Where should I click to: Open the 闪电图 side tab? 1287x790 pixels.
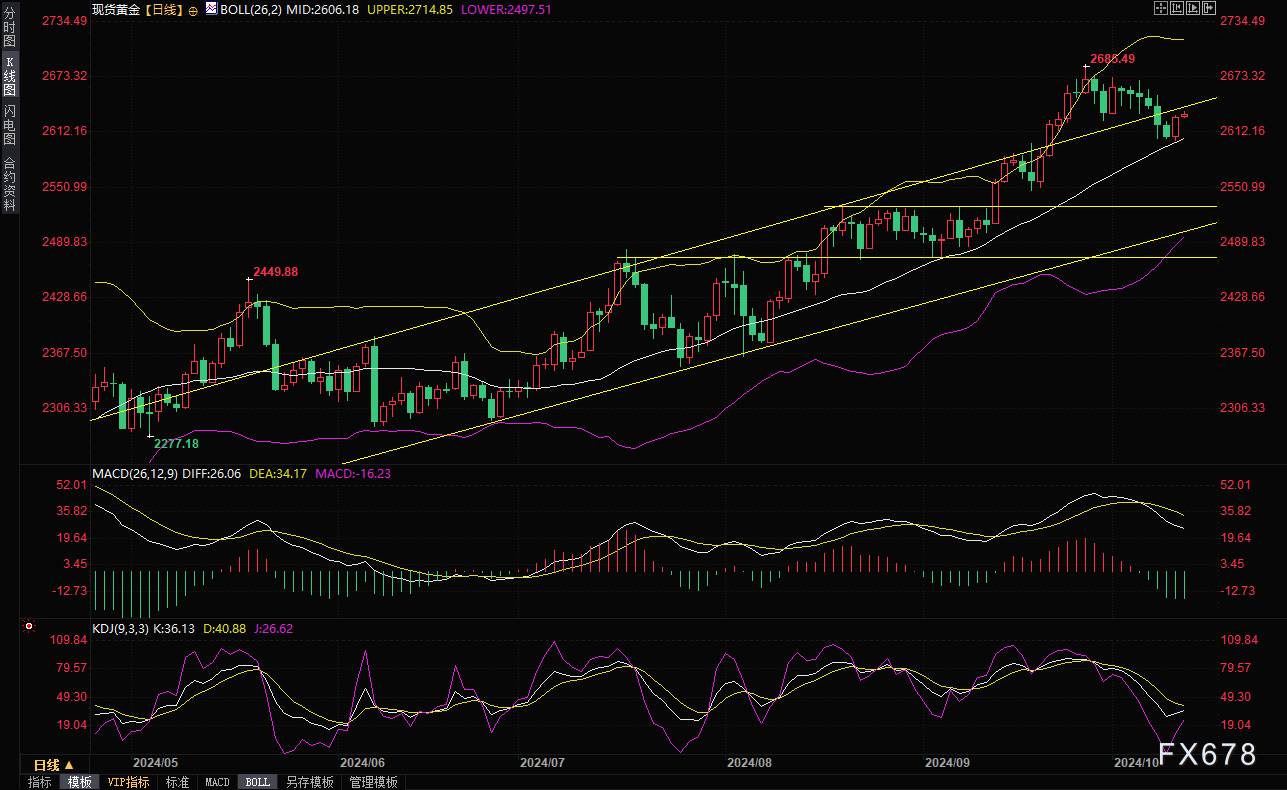pos(10,124)
